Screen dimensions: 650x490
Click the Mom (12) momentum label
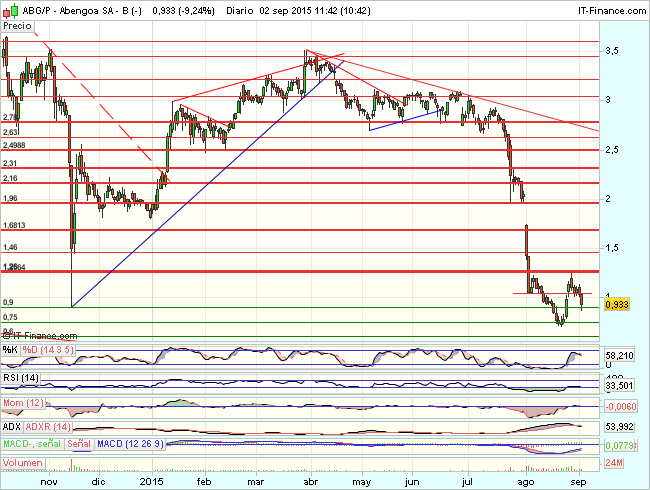point(24,402)
